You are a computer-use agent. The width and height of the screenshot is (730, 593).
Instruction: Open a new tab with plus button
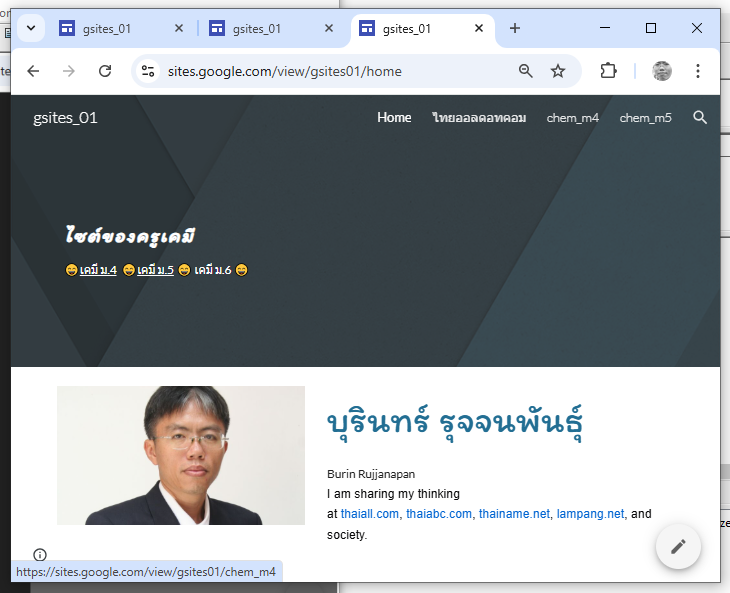(x=515, y=28)
